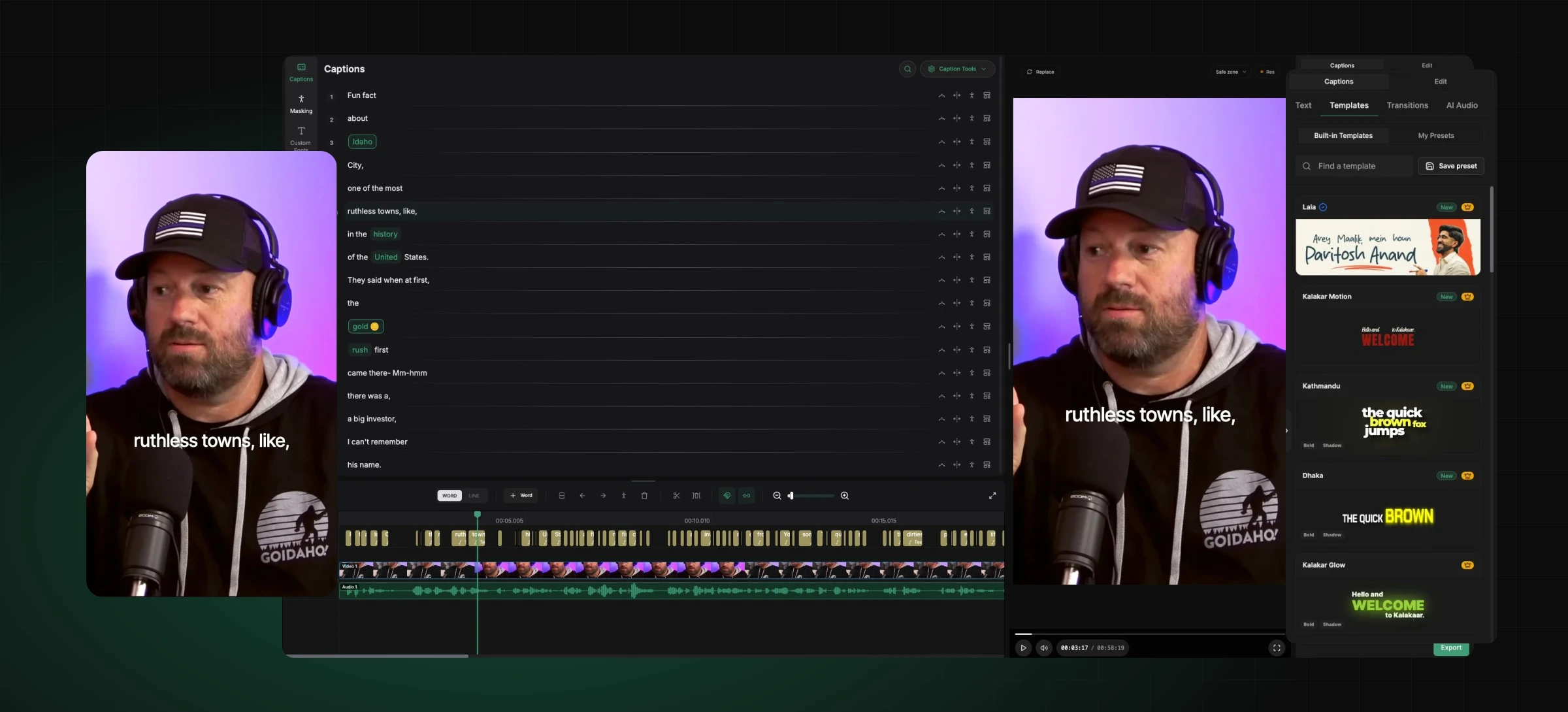The height and width of the screenshot is (712, 1568).
Task: Click the Save preset button
Action: tap(1451, 166)
